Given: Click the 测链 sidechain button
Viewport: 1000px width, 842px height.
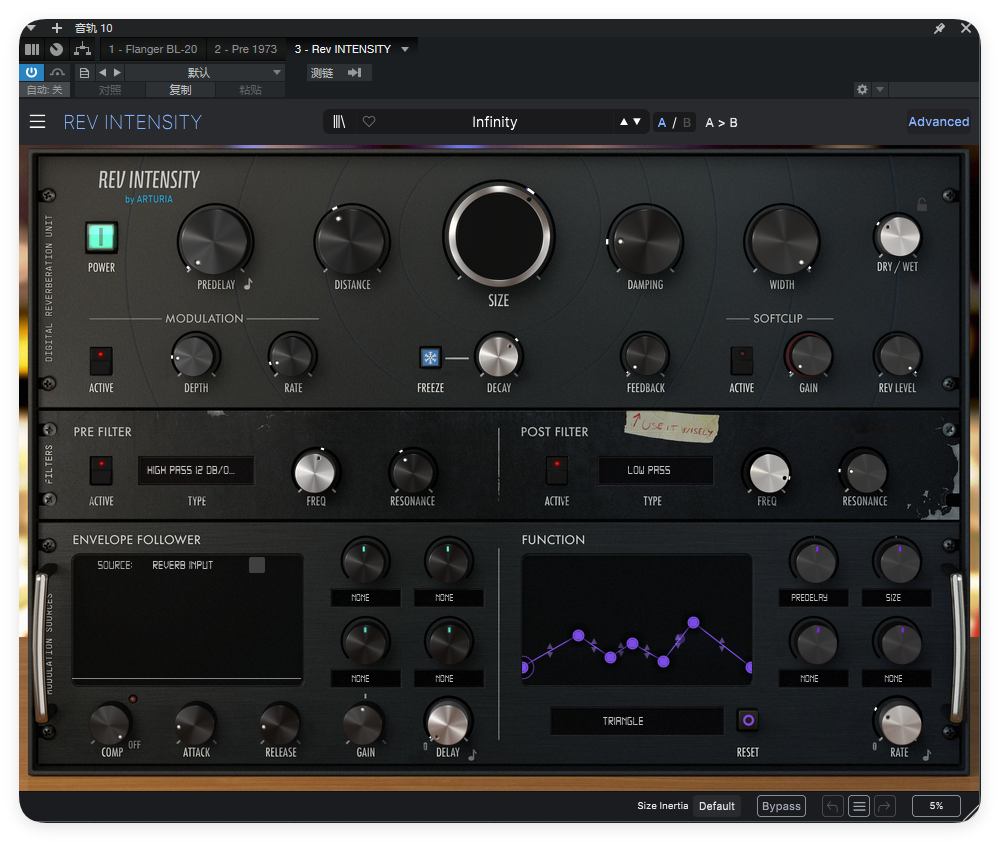Looking at the screenshot, I should point(322,73).
